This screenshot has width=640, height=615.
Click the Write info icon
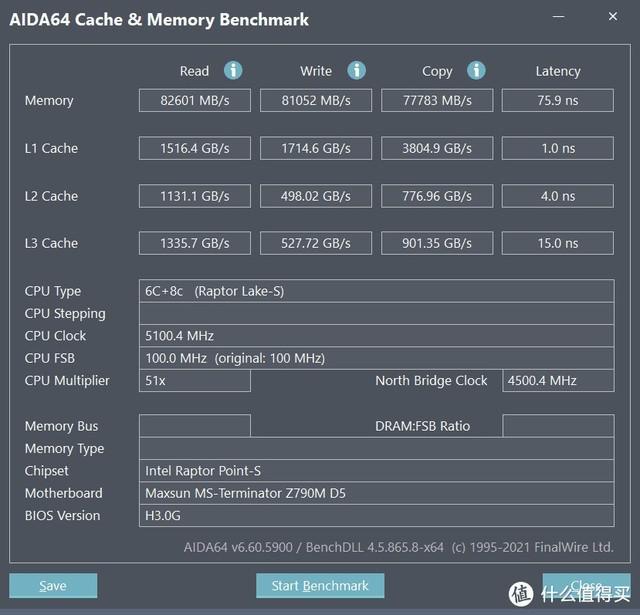point(356,71)
